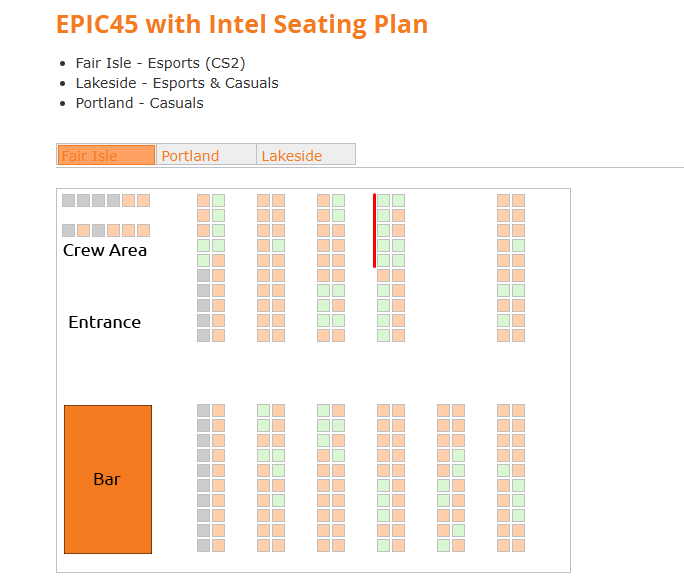The image size is (684, 585).
Task: Open the Lakeside seating tab
Action: (x=306, y=155)
